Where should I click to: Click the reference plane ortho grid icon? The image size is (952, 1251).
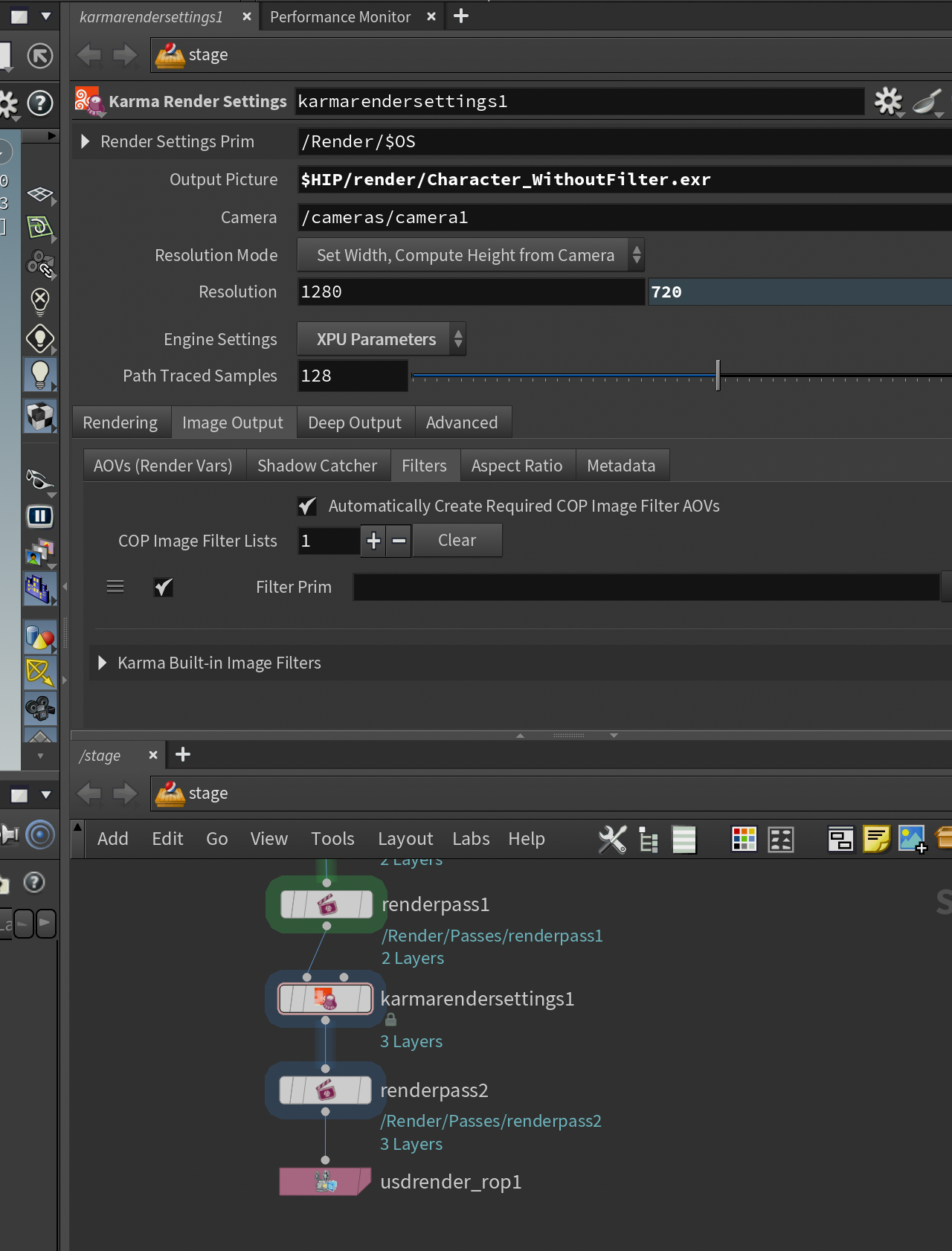pos(40,228)
